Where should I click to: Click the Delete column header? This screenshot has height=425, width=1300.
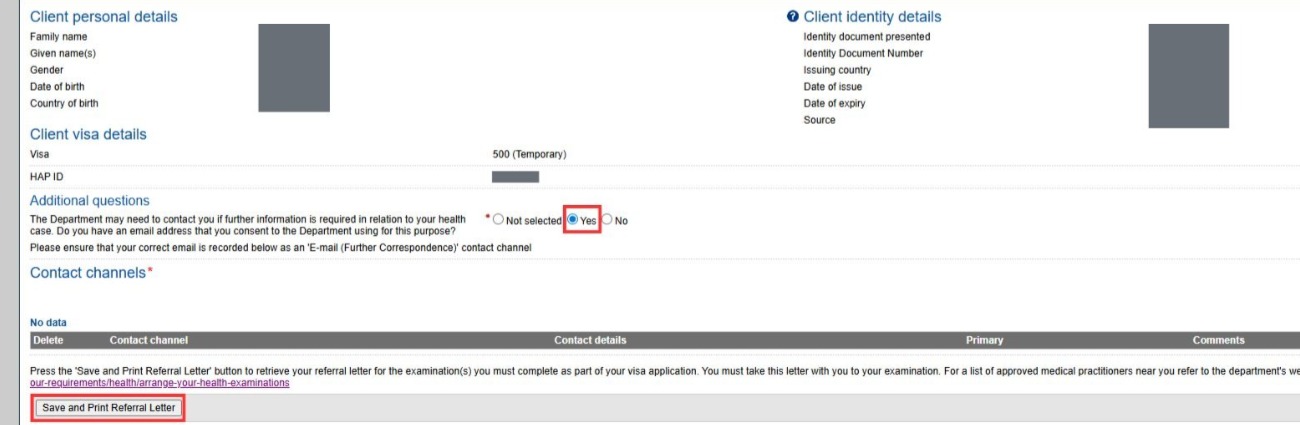coord(48,340)
